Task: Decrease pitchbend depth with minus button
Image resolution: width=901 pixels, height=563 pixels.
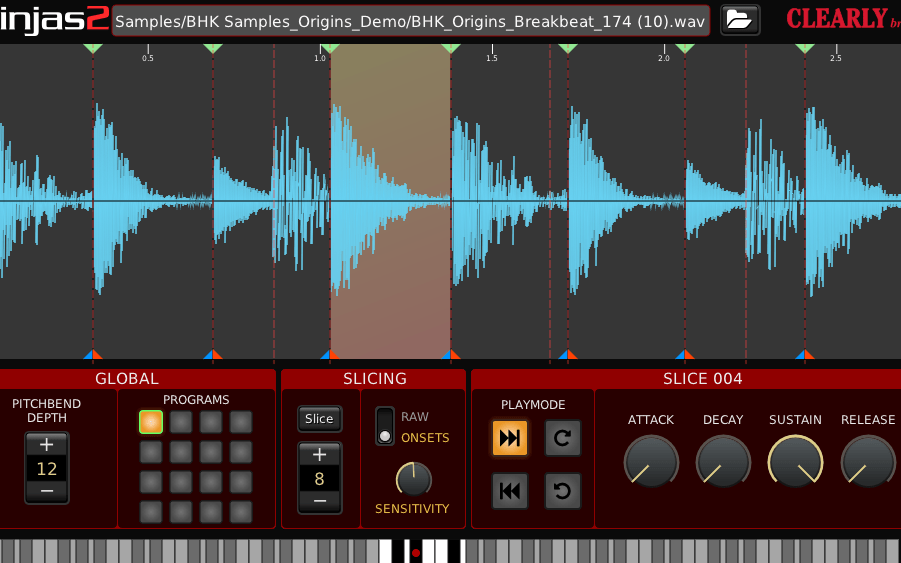Action: pyautogui.click(x=47, y=491)
